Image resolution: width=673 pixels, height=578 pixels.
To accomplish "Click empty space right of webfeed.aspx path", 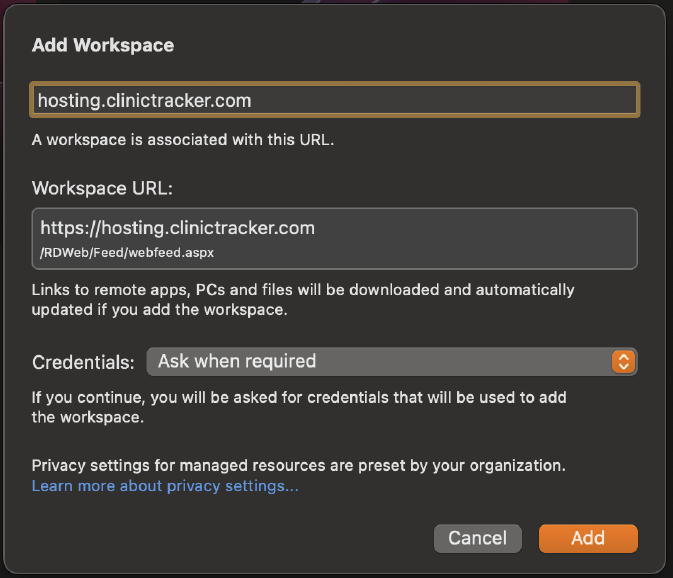I will click(x=423, y=253).
